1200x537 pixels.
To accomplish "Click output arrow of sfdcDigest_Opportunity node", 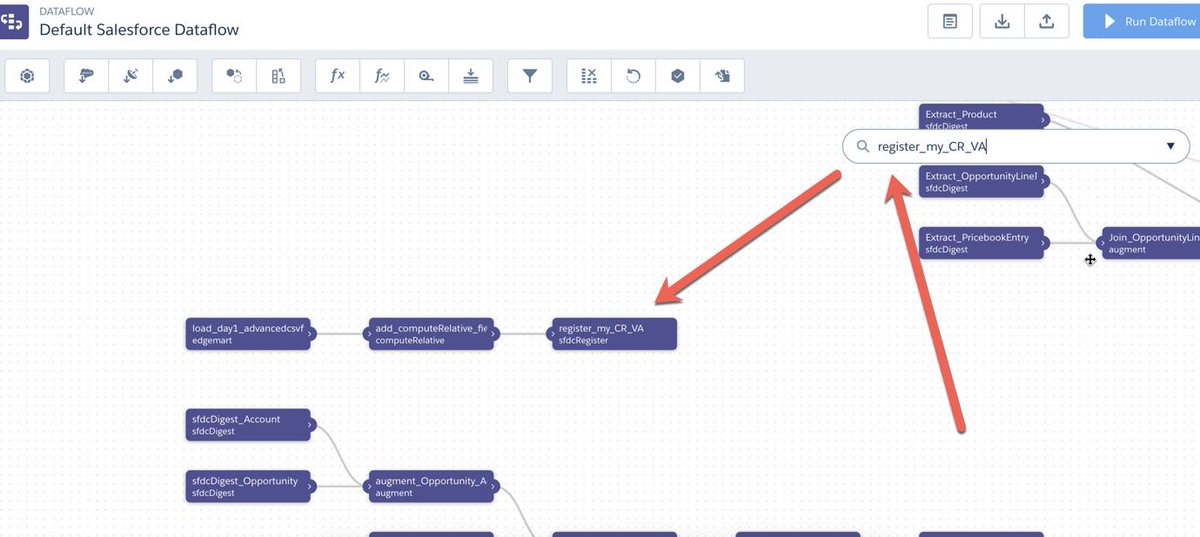I will coord(311,486).
